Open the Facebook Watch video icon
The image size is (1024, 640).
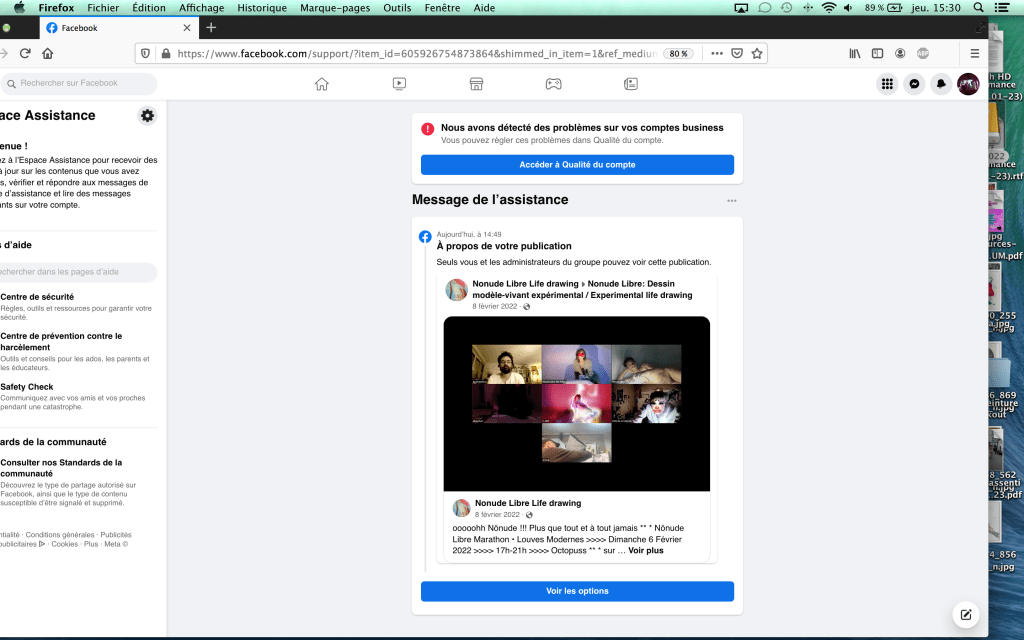399,84
